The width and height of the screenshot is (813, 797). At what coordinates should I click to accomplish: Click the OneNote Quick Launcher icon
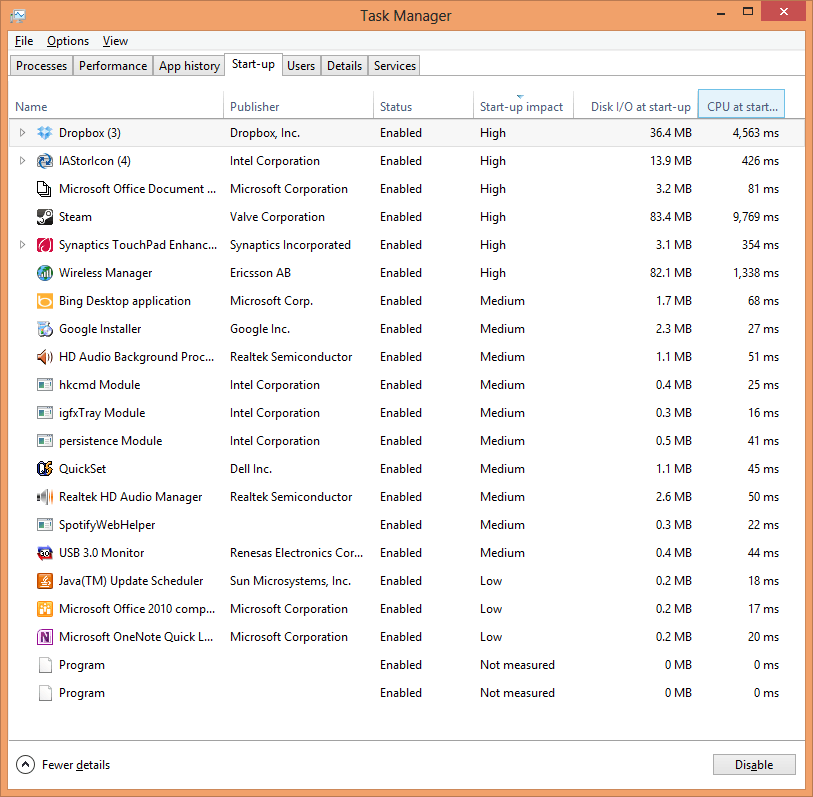(x=45, y=637)
